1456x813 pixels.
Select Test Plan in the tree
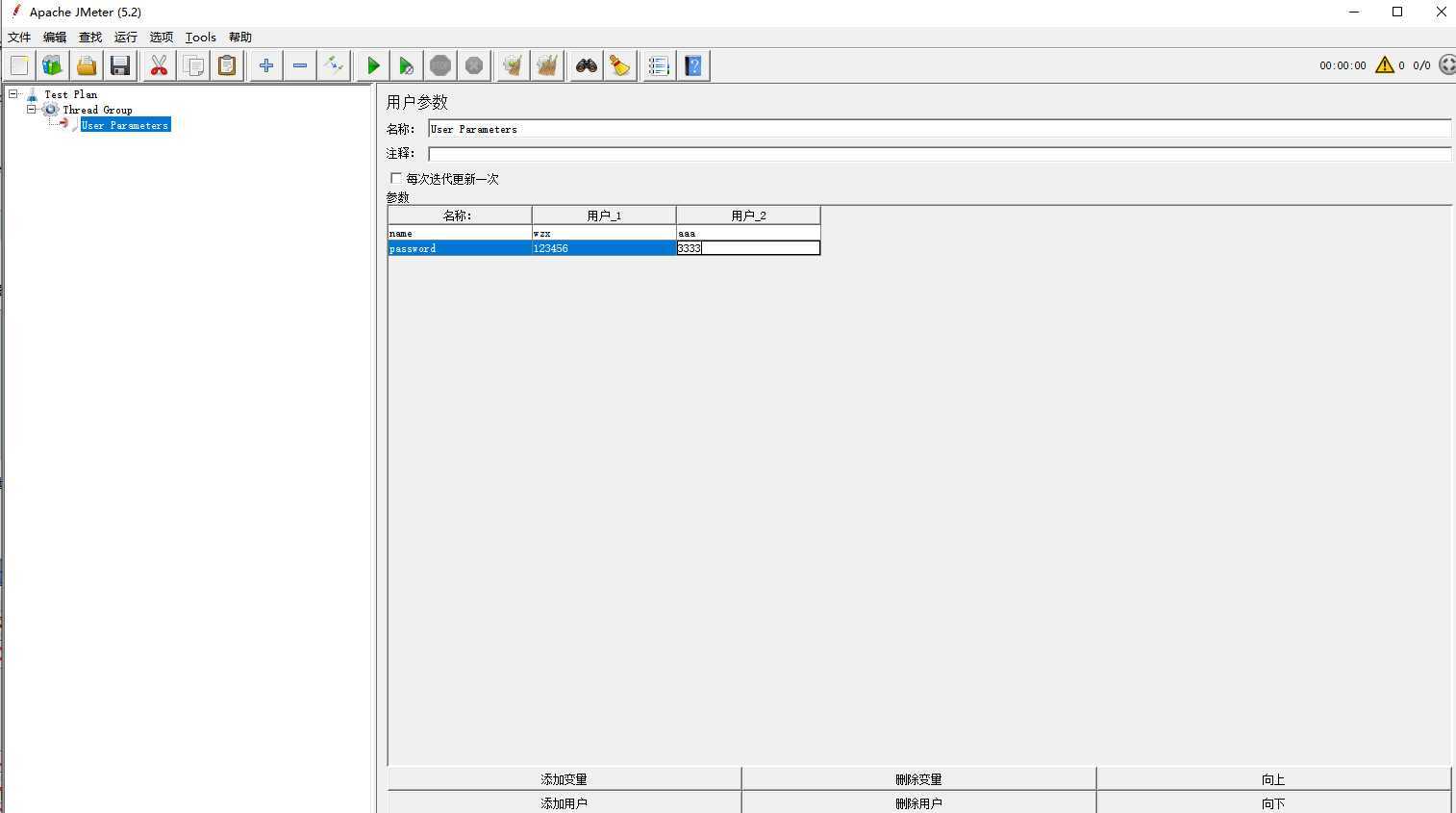70,94
